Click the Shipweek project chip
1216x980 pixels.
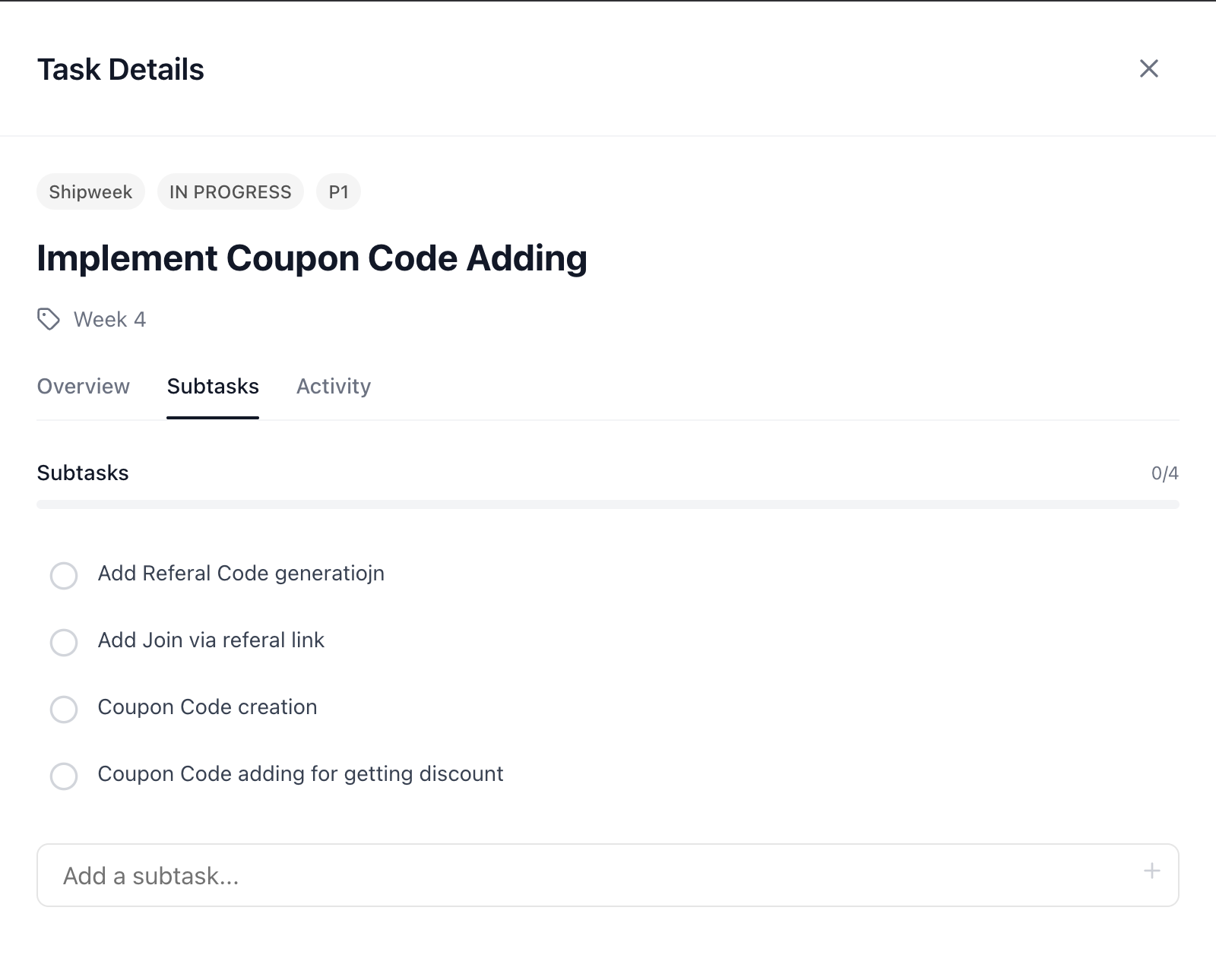point(90,192)
